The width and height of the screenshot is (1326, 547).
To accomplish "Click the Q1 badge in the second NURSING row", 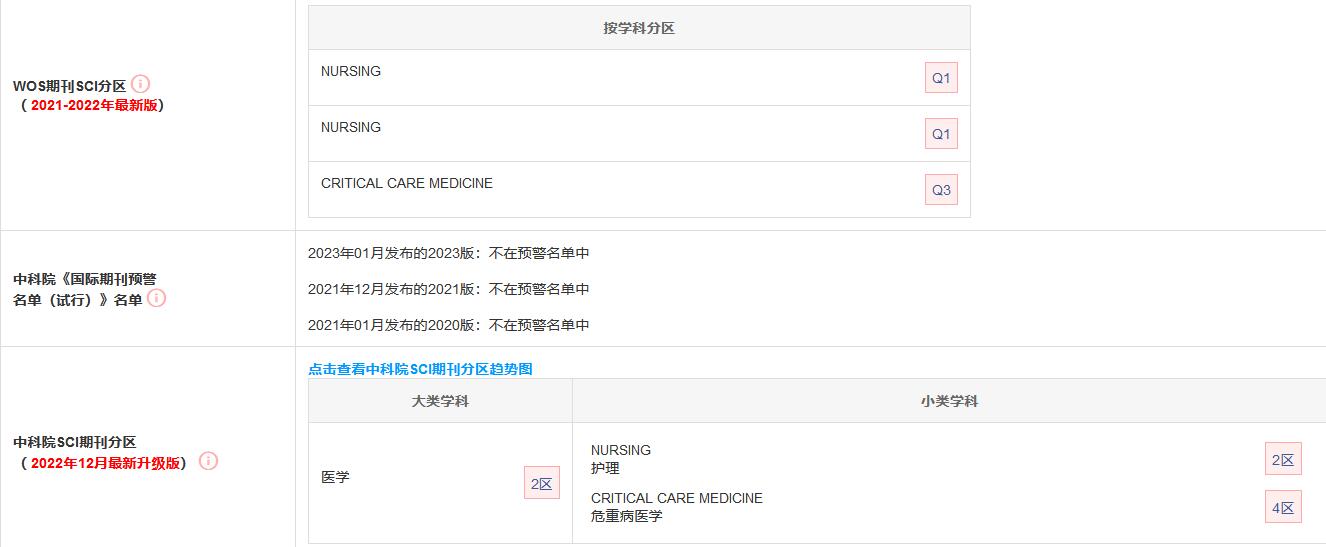I will pyautogui.click(x=941, y=134).
